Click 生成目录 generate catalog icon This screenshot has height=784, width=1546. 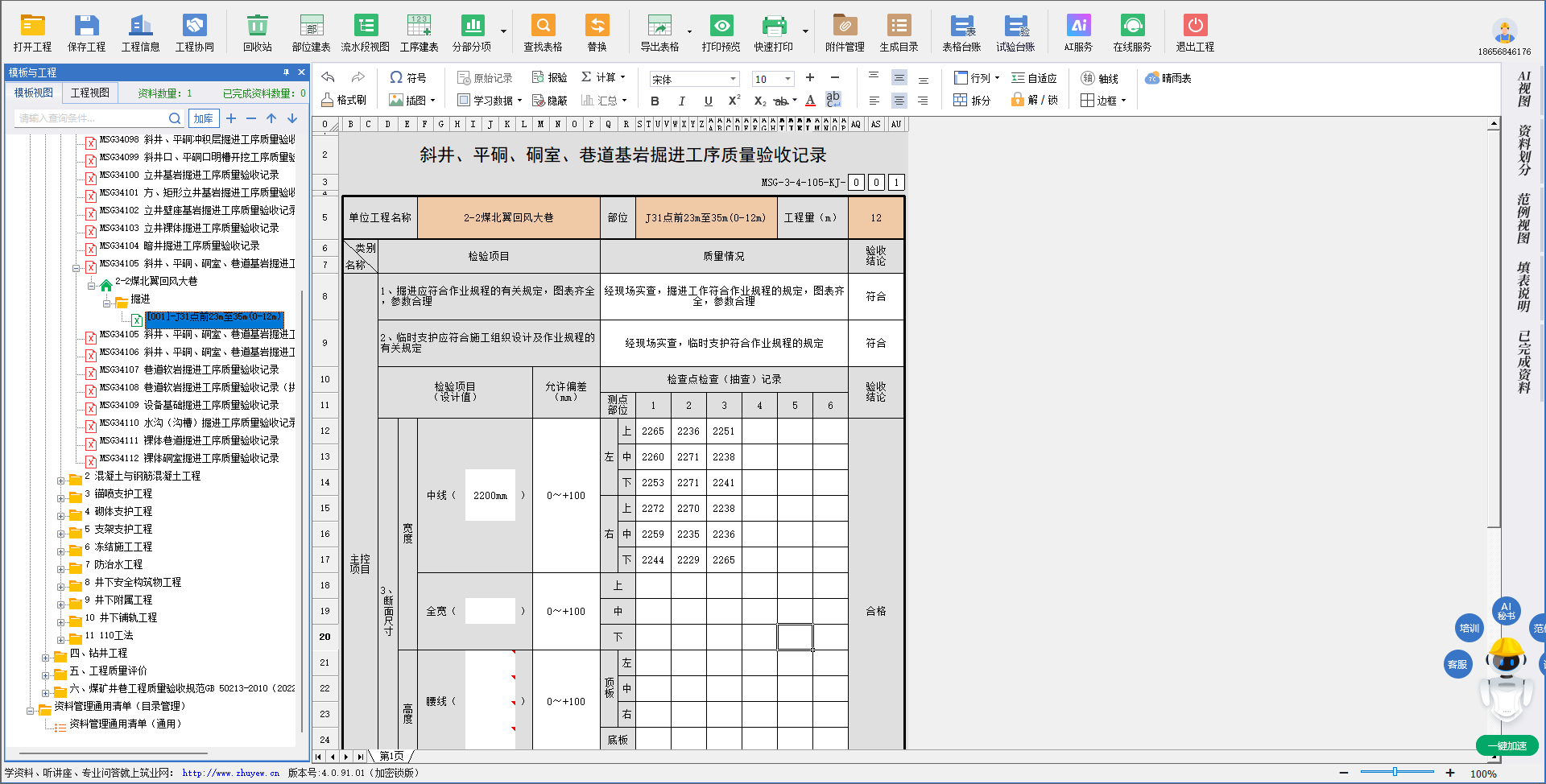[899, 33]
